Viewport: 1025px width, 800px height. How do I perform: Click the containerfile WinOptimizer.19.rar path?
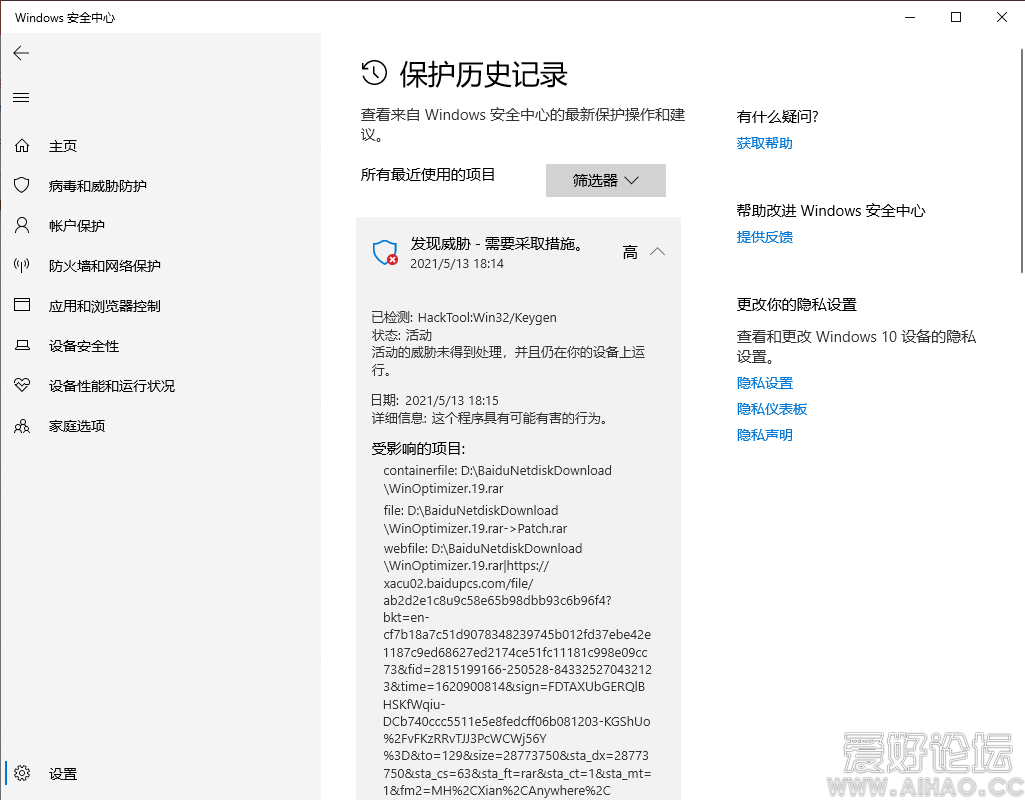tap(497, 480)
